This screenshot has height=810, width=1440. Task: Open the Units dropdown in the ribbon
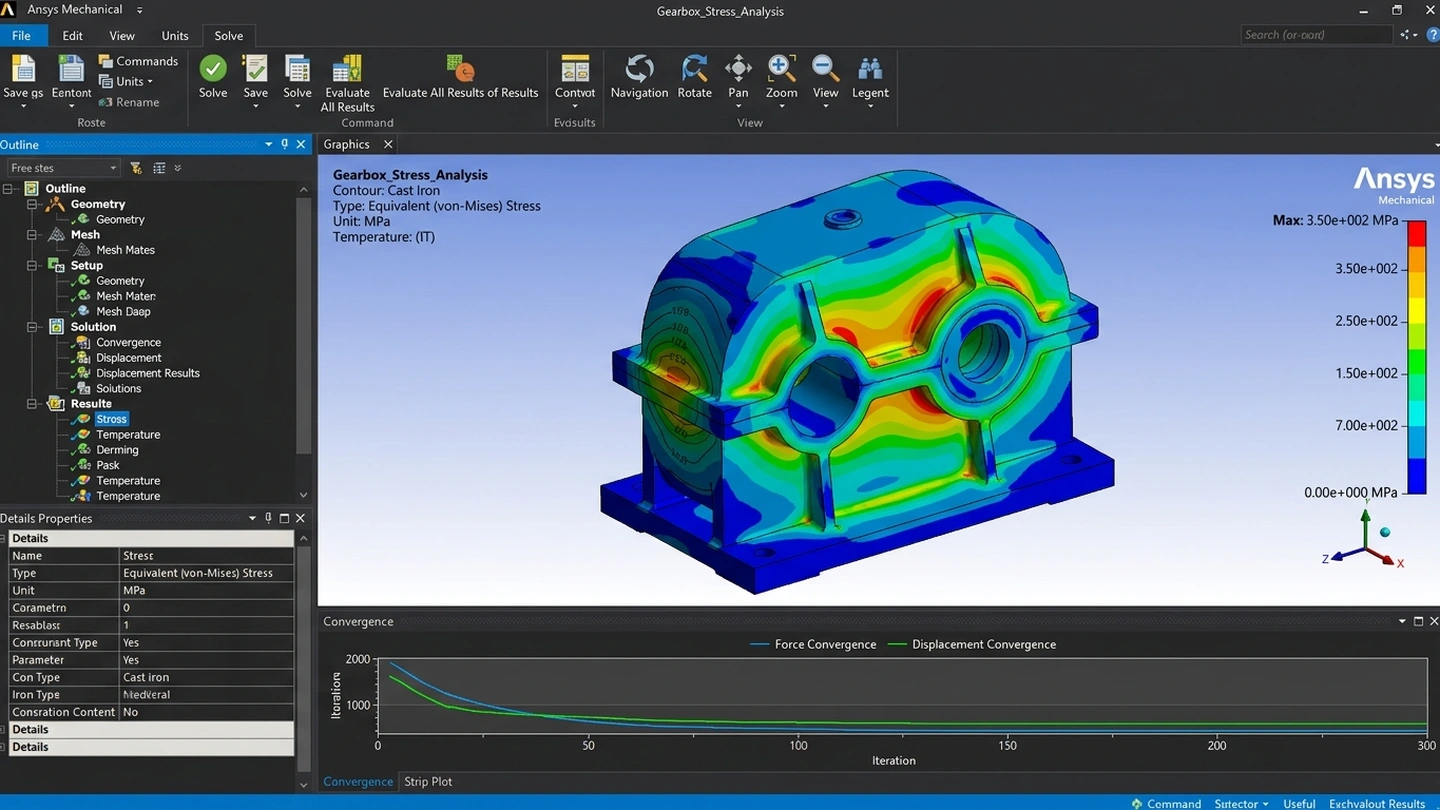coord(126,81)
